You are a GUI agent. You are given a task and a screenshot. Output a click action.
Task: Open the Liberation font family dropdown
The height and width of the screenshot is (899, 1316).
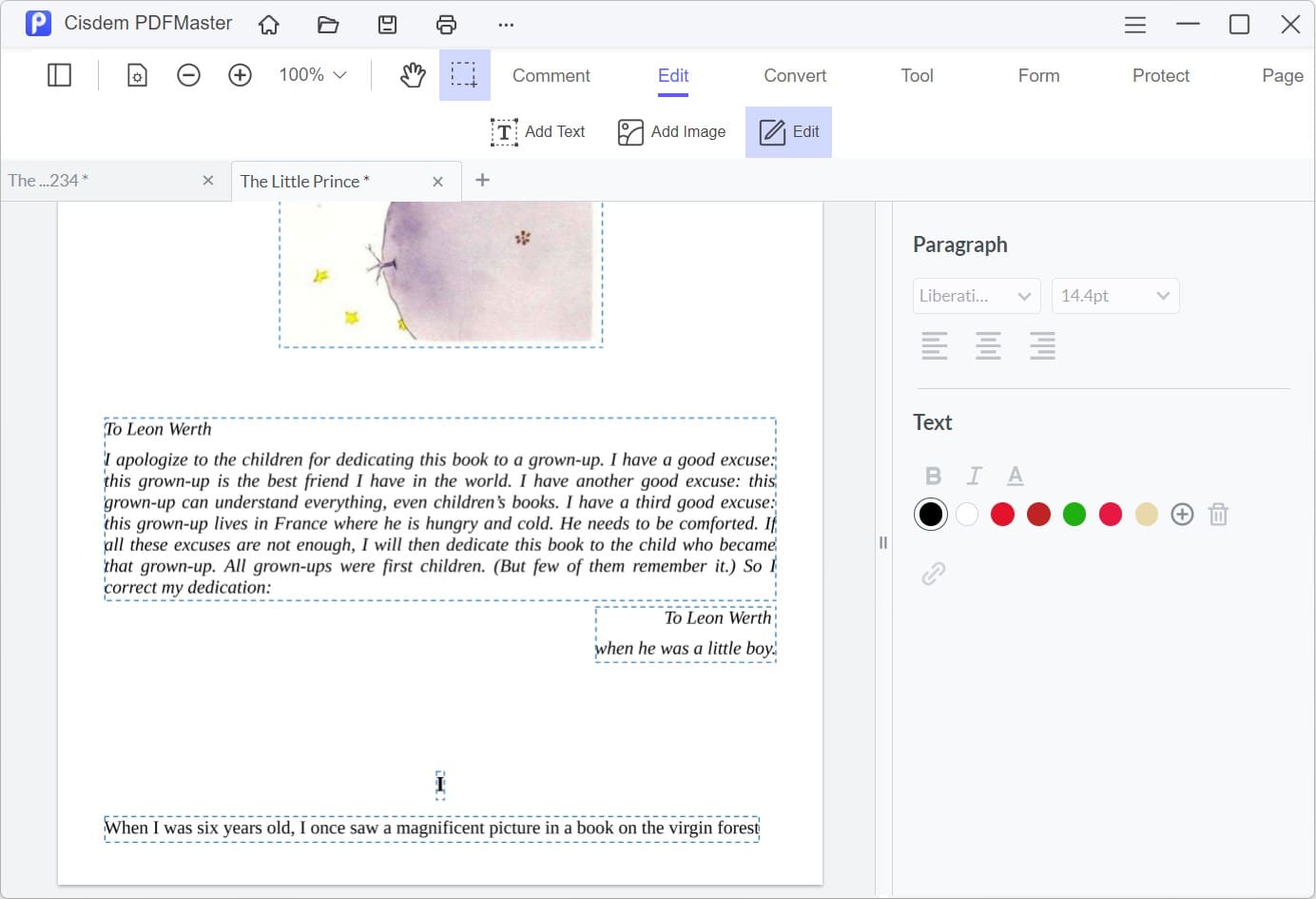click(977, 296)
